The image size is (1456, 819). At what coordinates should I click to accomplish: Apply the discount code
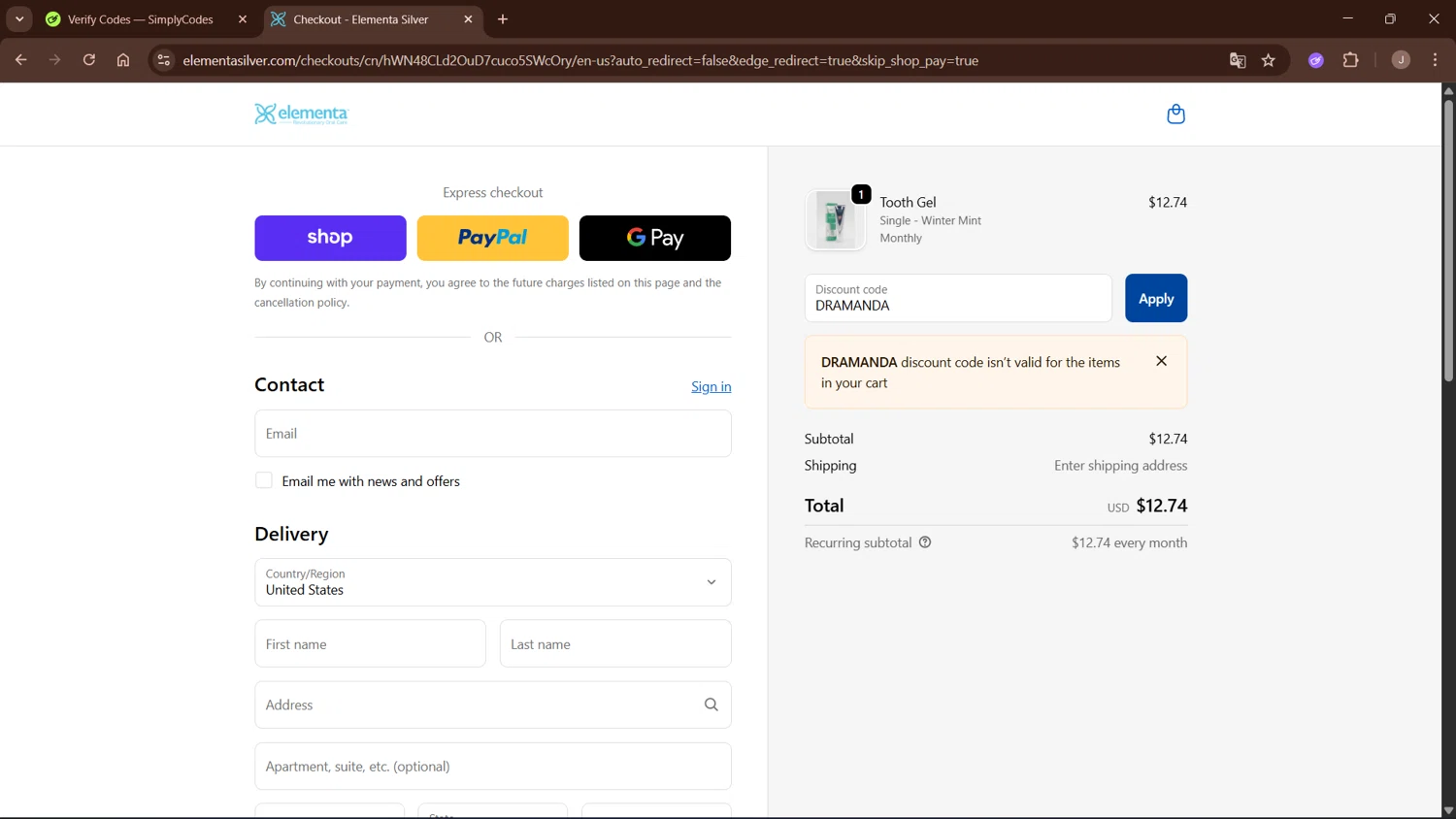tap(1156, 298)
